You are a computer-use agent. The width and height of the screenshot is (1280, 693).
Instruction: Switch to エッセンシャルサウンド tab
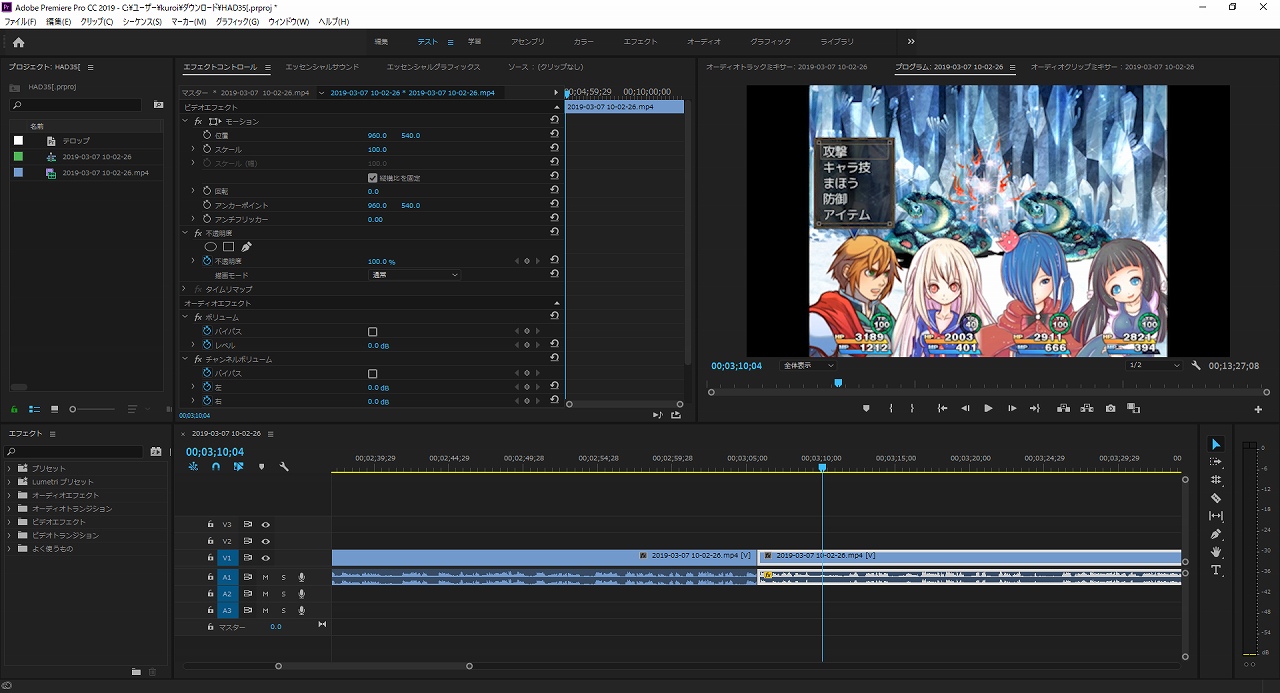[322, 67]
